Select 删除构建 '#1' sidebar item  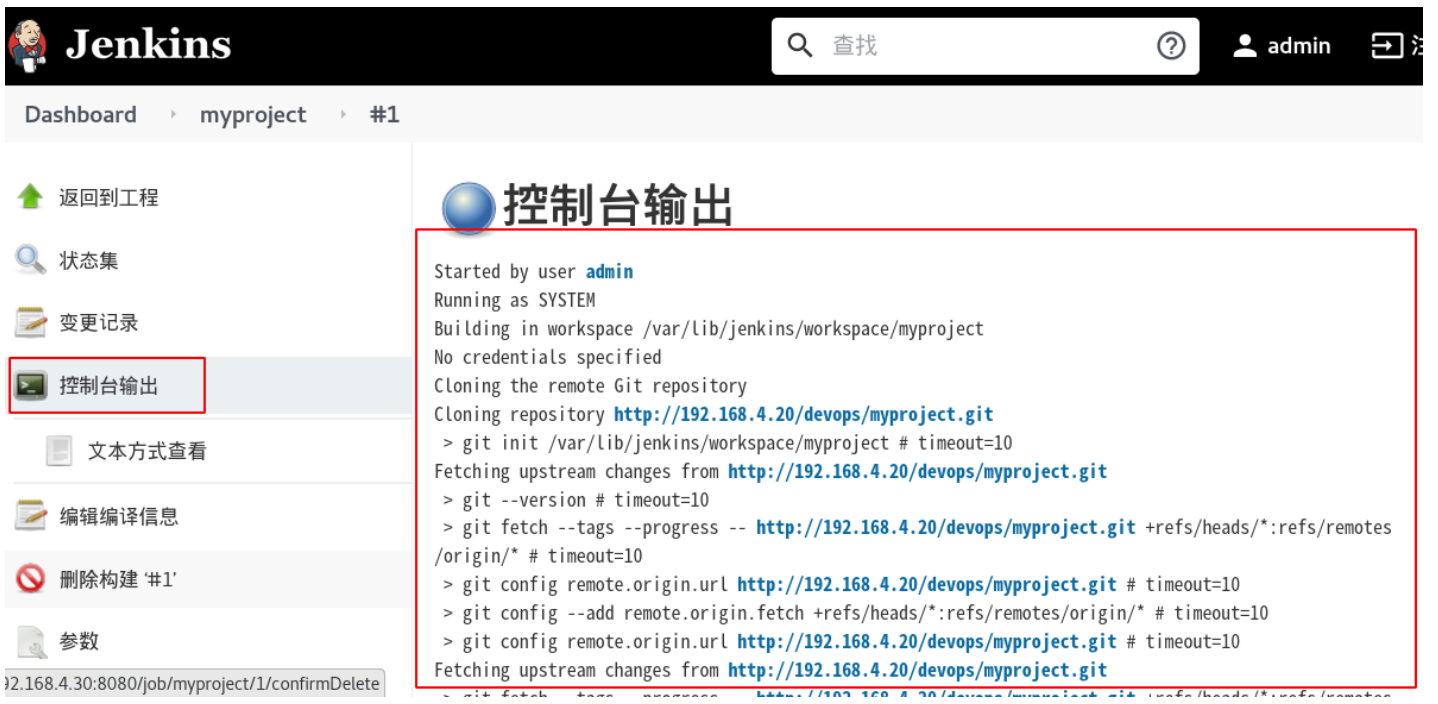tap(117, 579)
